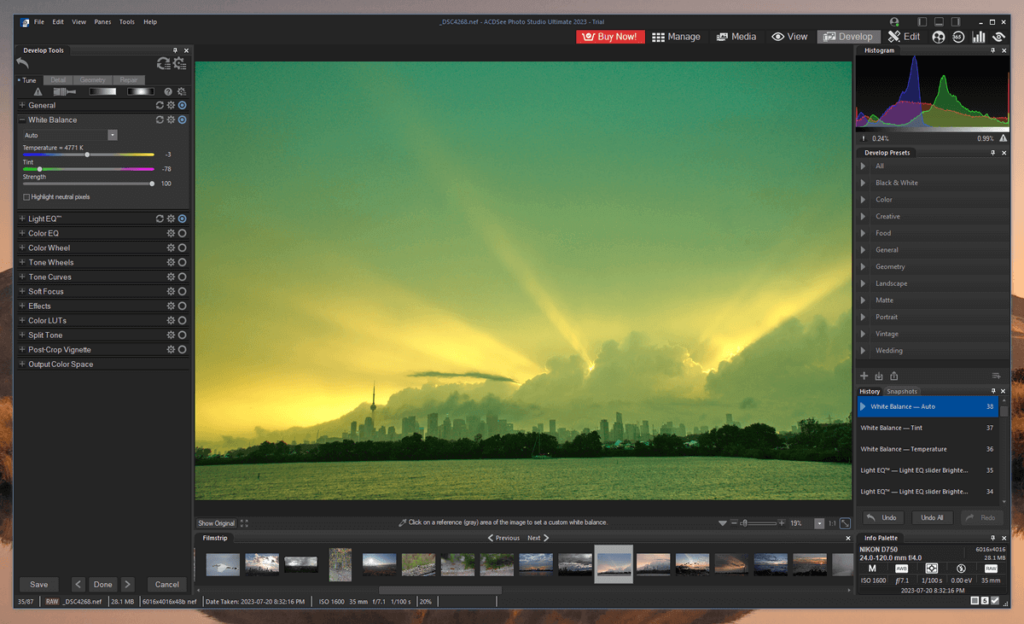This screenshot has height=624, width=1024.
Task: Select the develop brush tool icon
Action: click(x=64, y=92)
